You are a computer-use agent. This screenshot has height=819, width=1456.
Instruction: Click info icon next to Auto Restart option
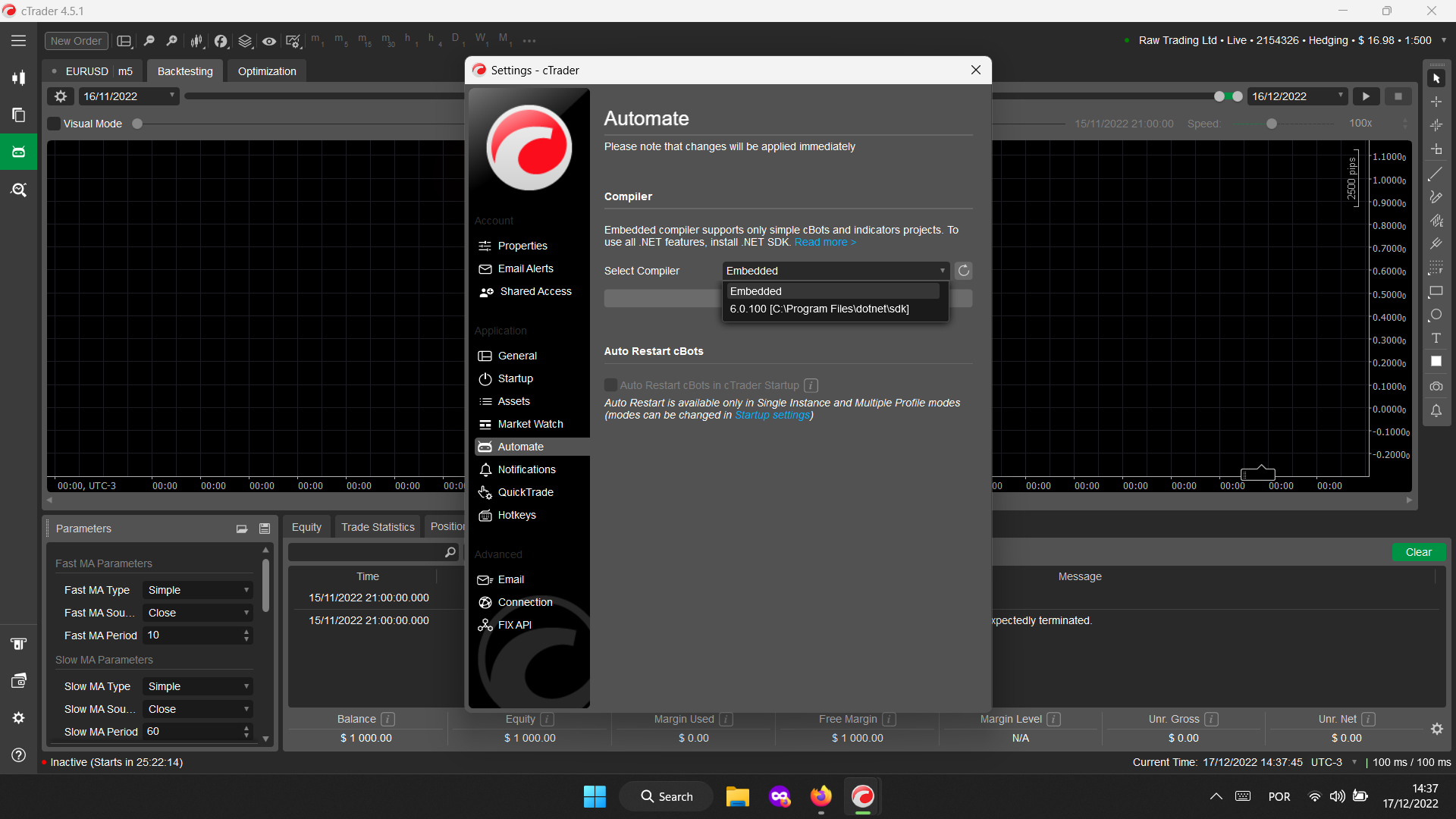point(811,385)
